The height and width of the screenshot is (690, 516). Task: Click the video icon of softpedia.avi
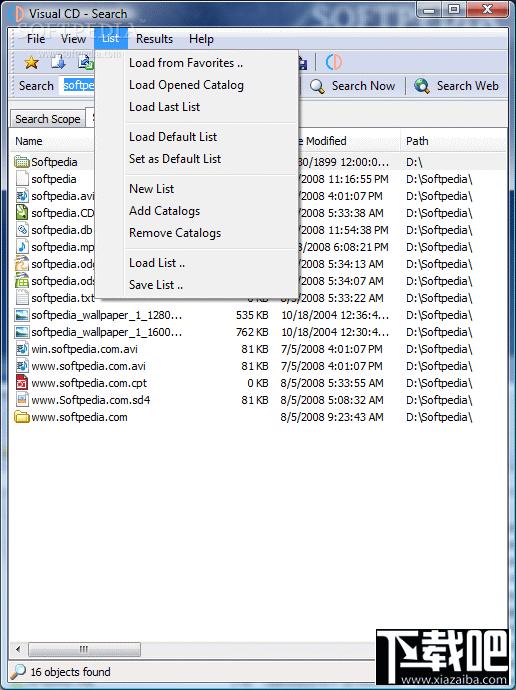(x=22, y=196)
